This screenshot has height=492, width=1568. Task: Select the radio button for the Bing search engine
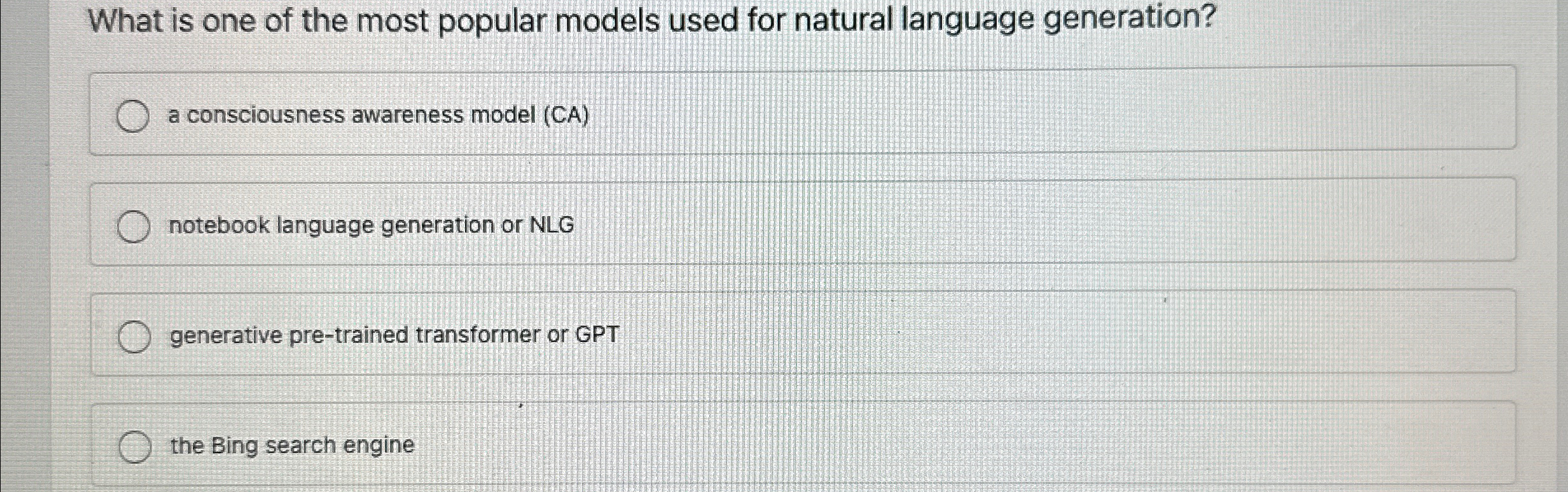(x=135, y=446)
